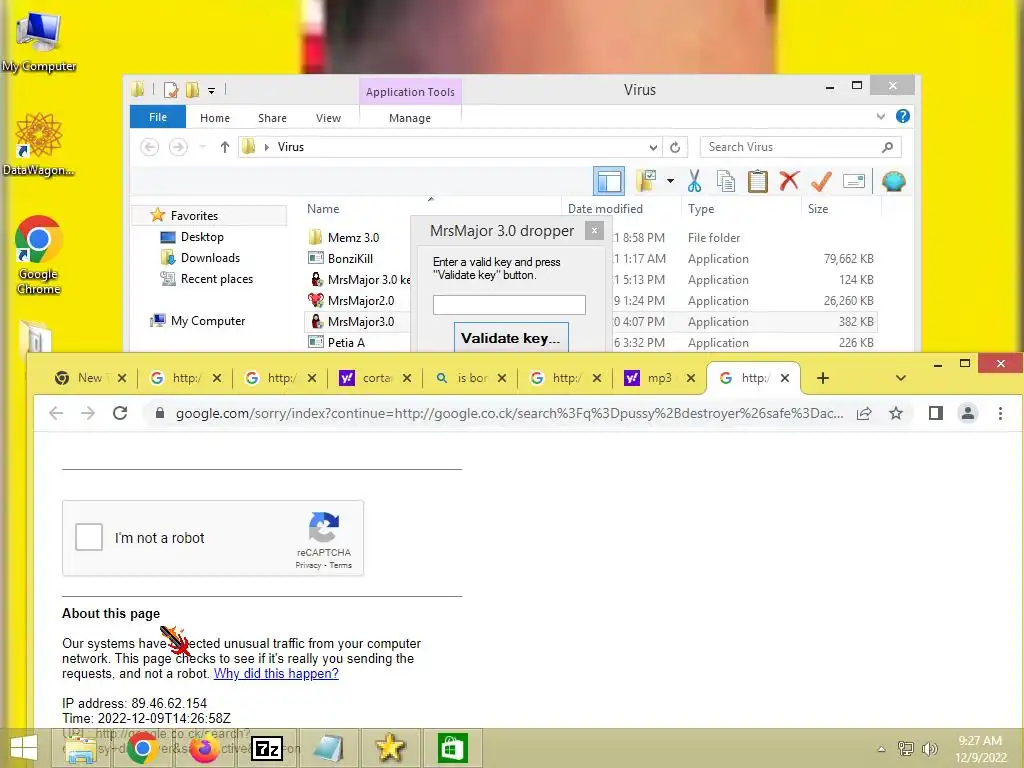Open the Home ribbon tab
1024x768 pixels.
point(215,118)
